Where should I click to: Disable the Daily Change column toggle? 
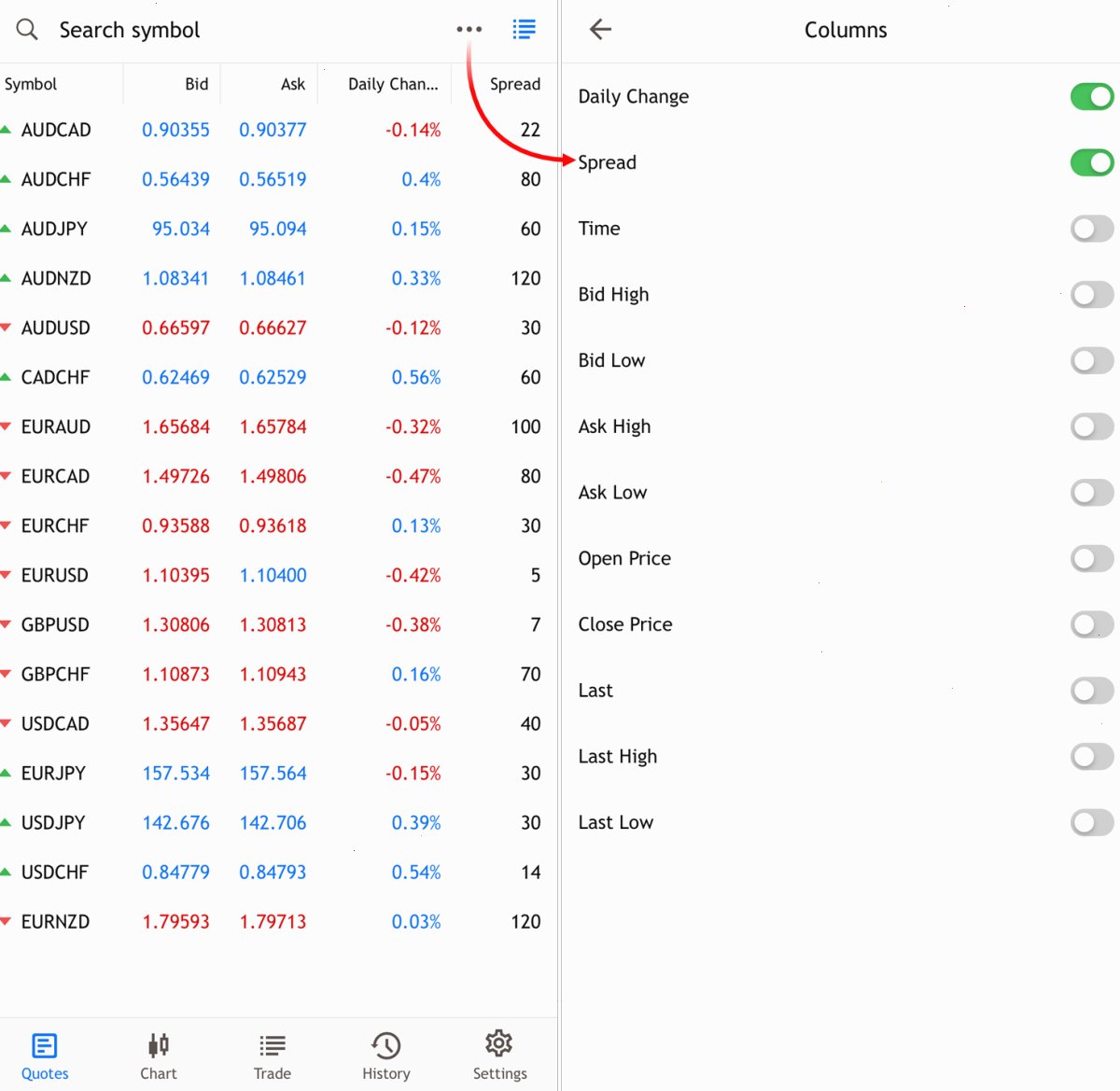click(1092, 96)
